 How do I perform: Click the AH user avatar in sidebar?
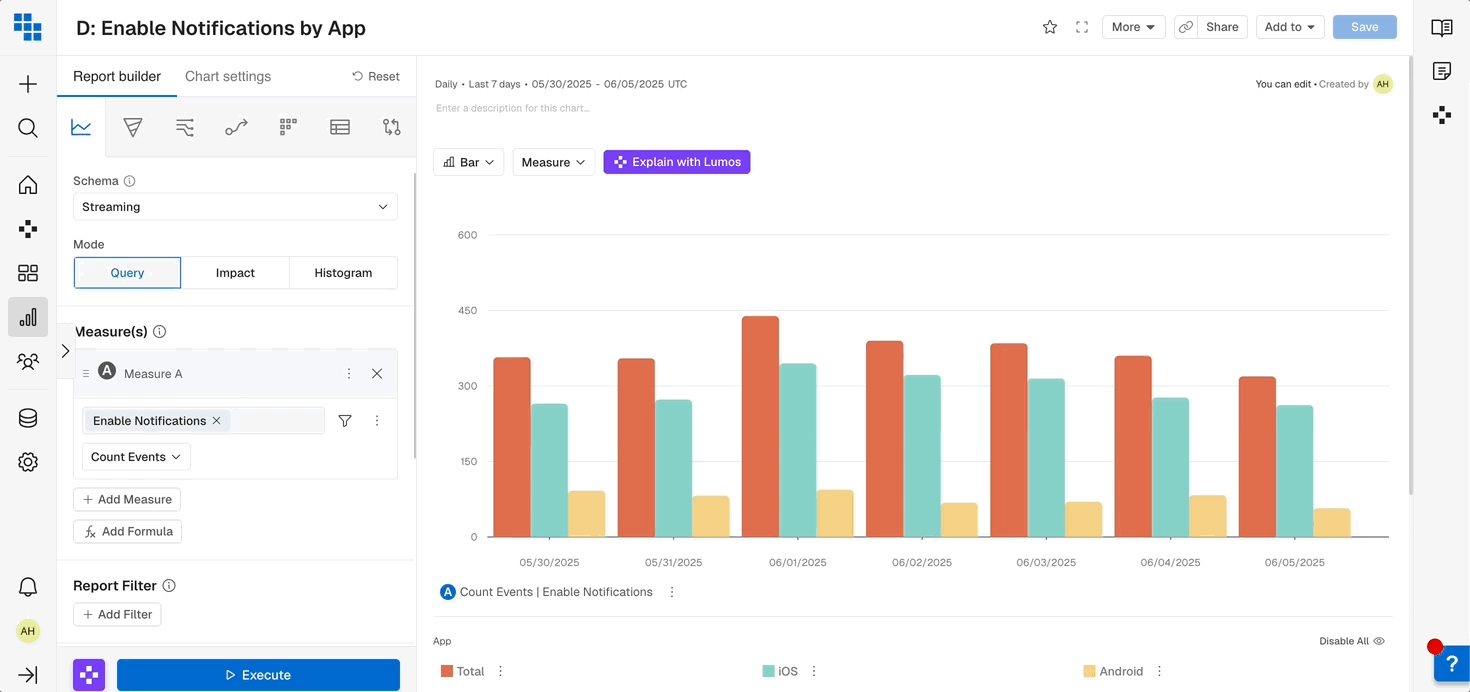pyautogui.click(x=28, y=631)
